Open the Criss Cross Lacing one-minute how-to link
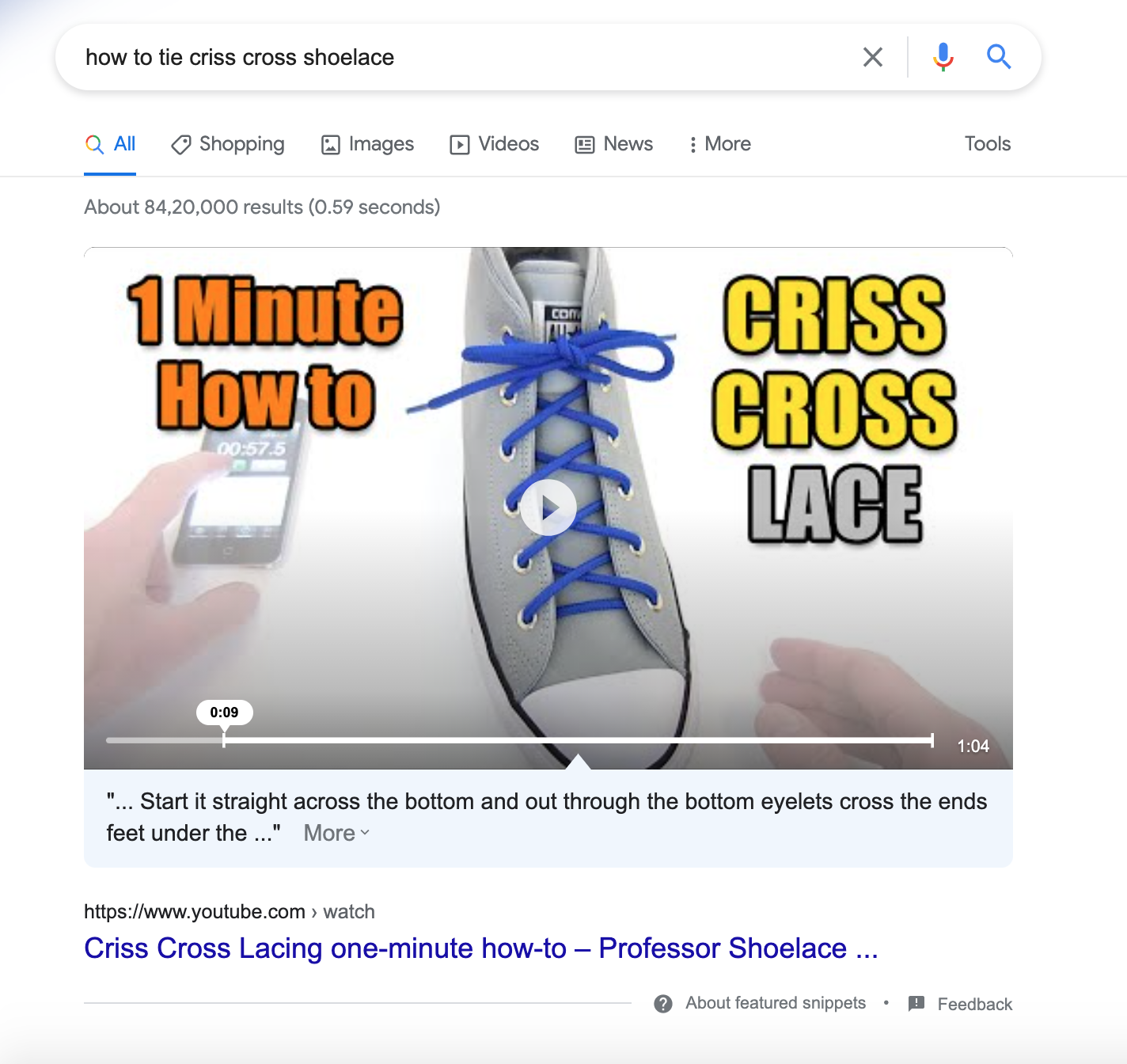1127x1064 pixels. point(481,948)
